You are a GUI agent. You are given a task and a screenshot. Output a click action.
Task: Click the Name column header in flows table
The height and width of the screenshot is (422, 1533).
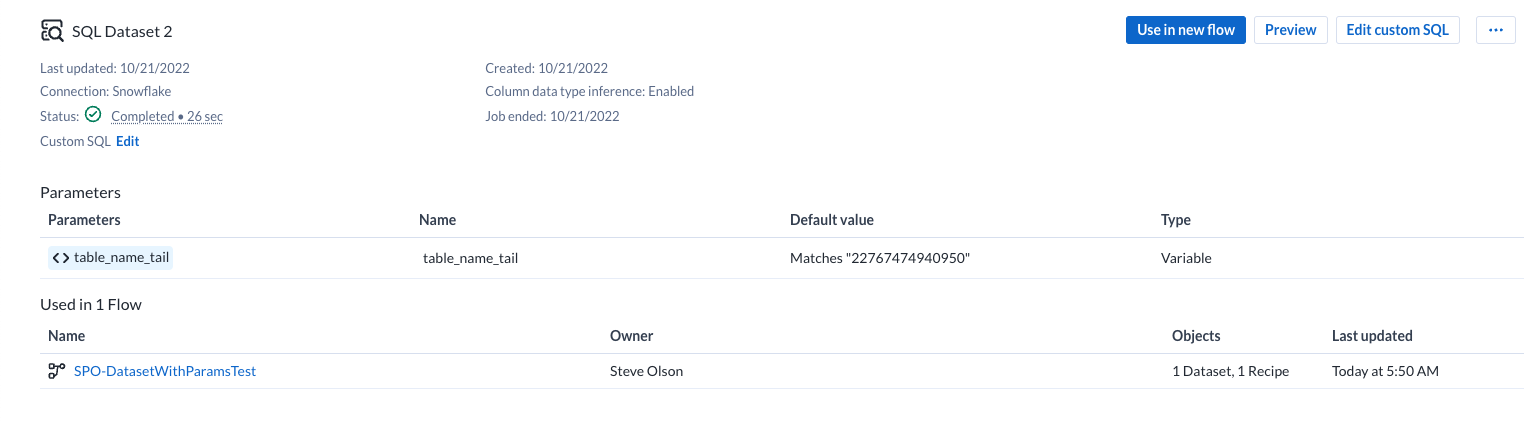66,336
